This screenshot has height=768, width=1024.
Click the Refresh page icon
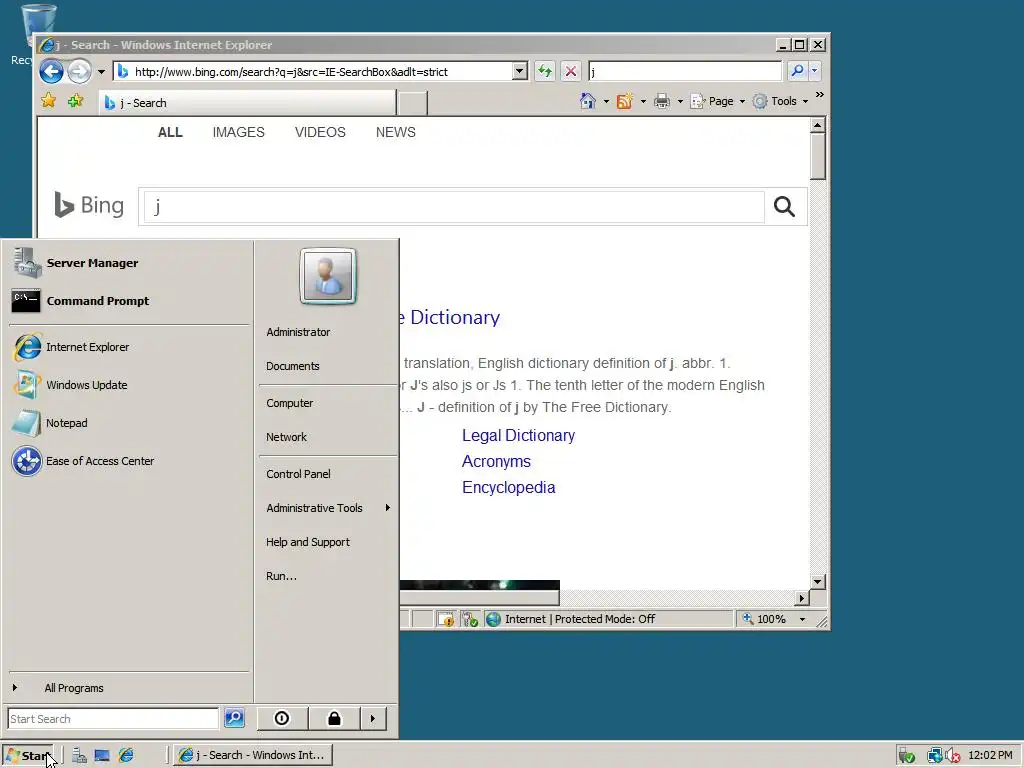545,71
